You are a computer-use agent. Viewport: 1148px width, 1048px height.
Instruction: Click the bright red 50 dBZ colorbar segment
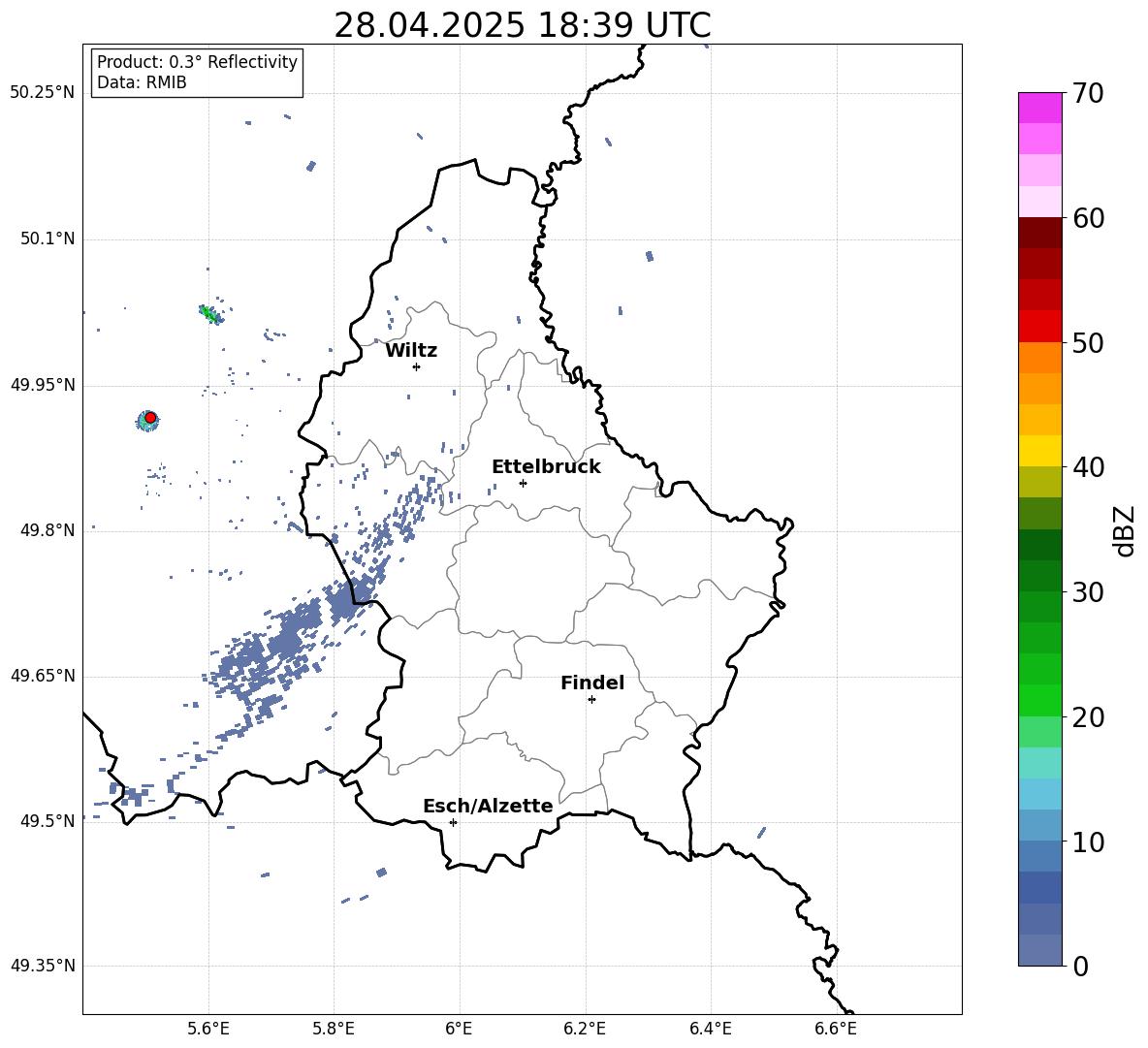tap(1039, 327)
